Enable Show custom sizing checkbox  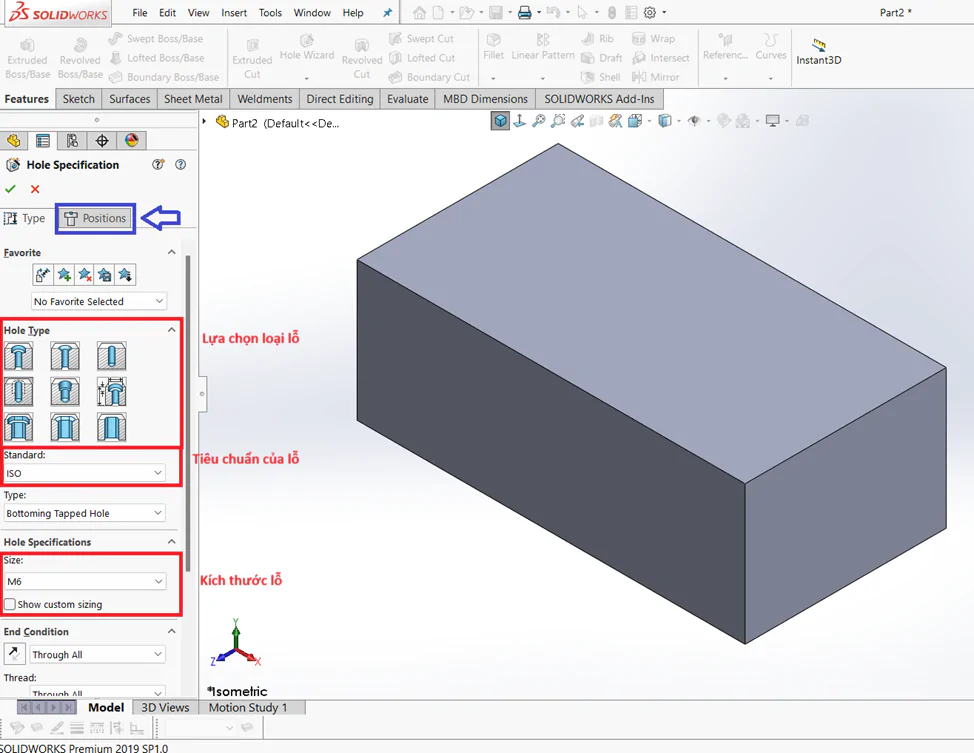[10, 604]
